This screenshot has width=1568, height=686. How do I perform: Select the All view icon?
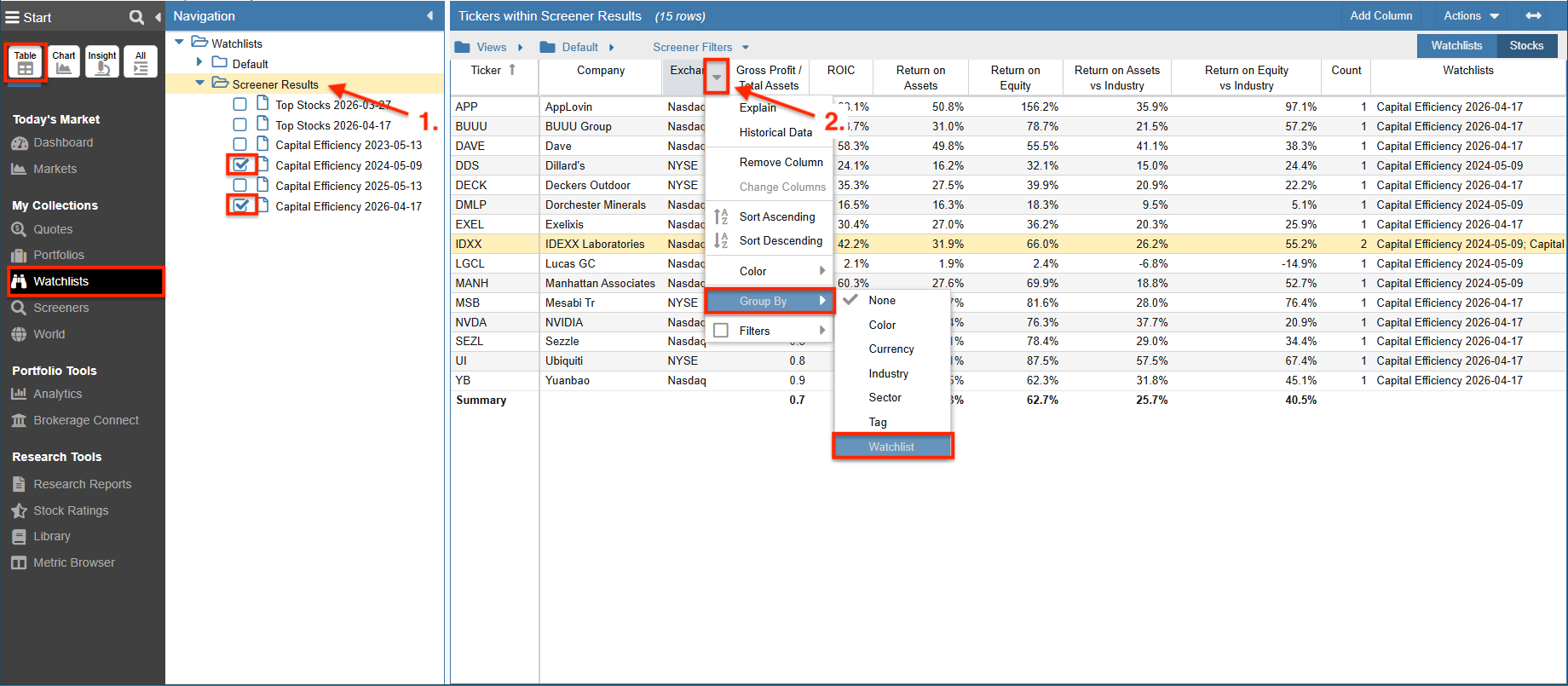point(141,62)
